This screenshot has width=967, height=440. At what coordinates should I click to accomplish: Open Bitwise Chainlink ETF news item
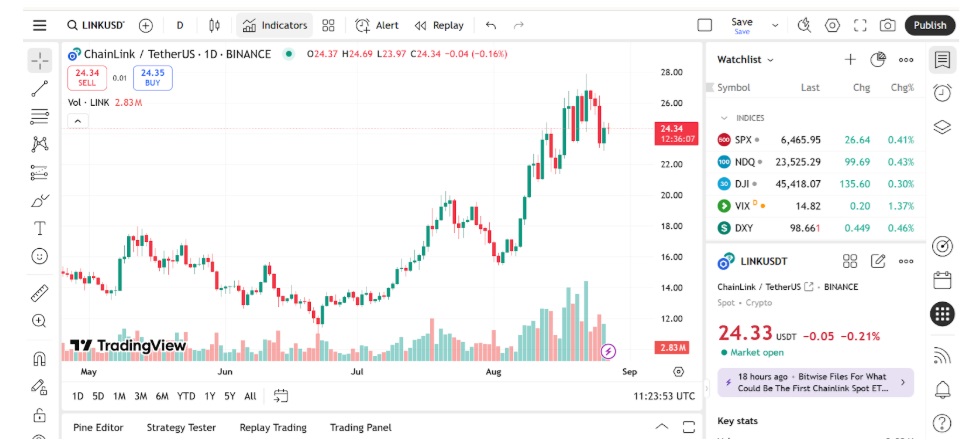pyautogui.click(x=815, y=383)
